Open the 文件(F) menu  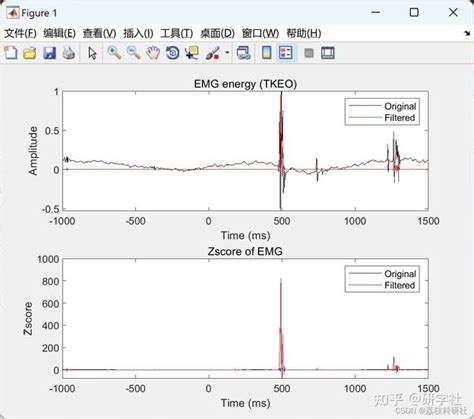(x=20, y=33)
